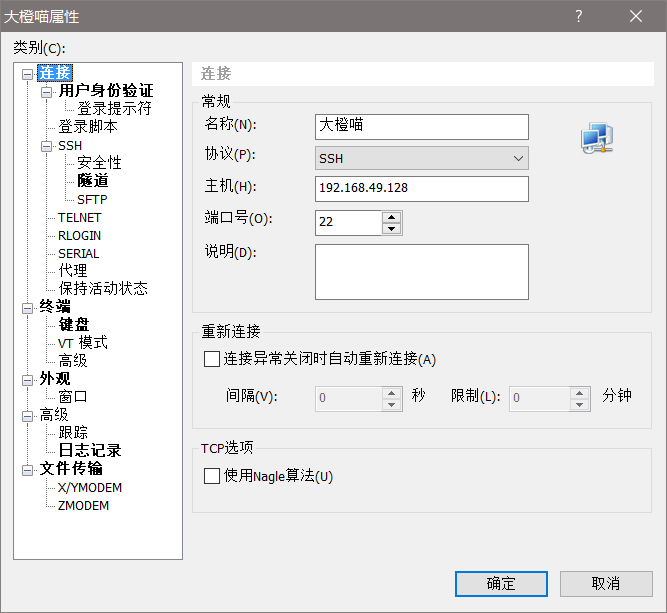Collapse the 用户身份验证 tree node
This screenshot has width=667, height=613.
point(46,92)
